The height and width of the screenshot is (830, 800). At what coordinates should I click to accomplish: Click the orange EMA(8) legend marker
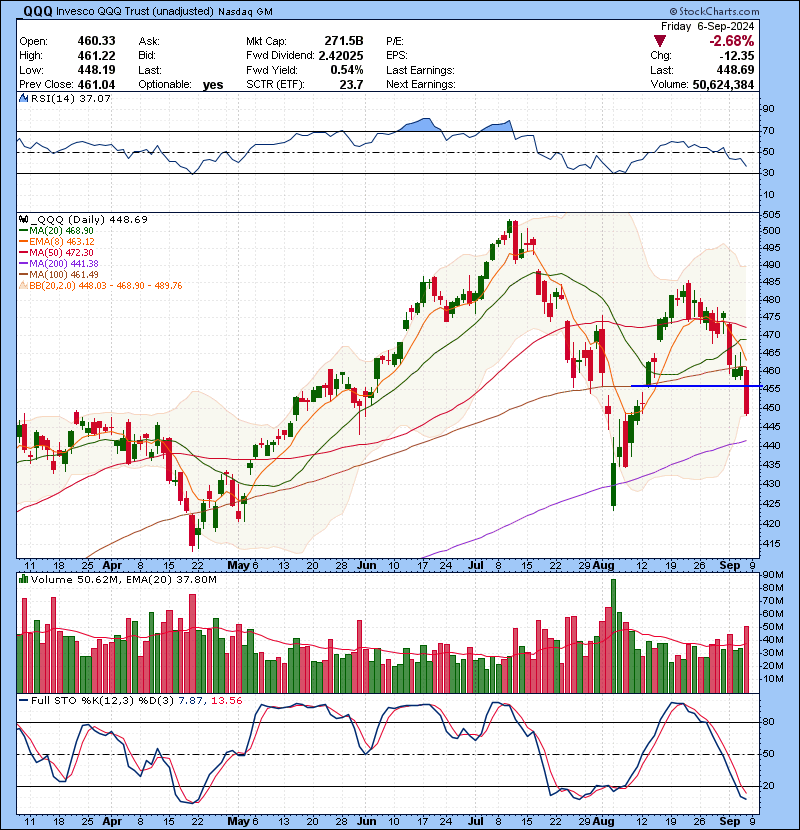click(22, 241)
